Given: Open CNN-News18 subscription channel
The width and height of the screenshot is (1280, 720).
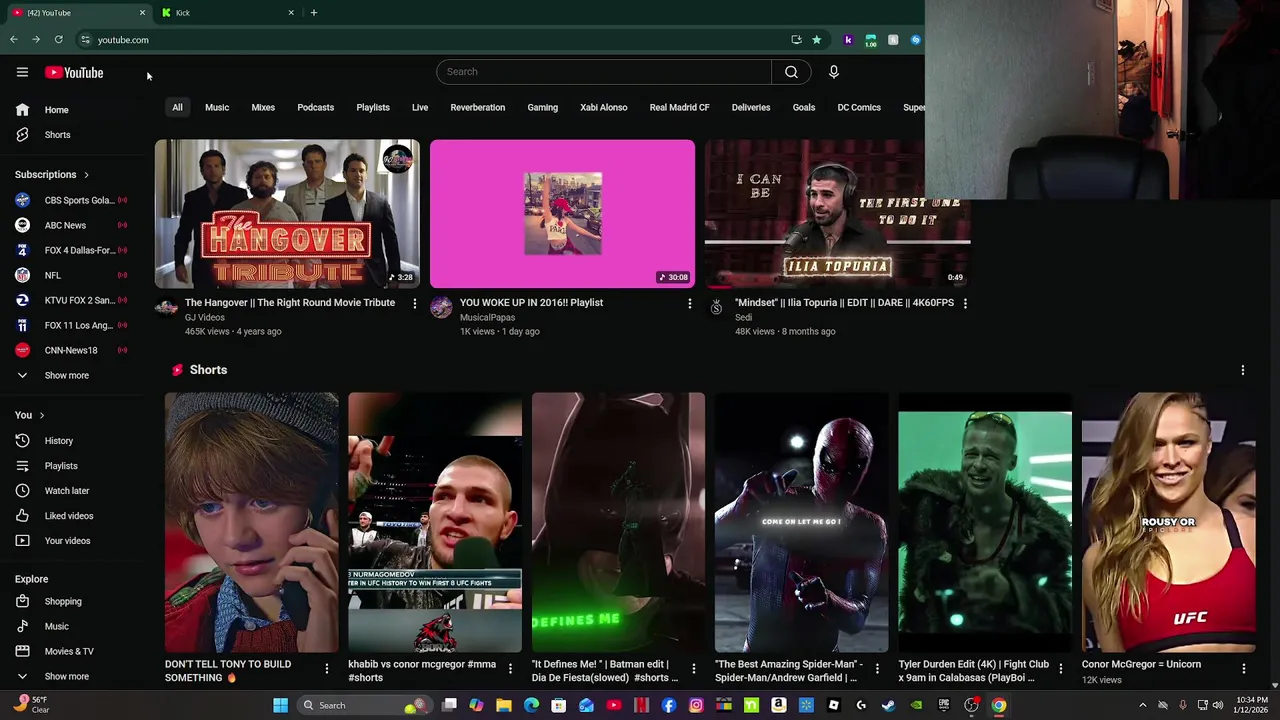Looking at the screenshot, I should click(x=71, y=350).
